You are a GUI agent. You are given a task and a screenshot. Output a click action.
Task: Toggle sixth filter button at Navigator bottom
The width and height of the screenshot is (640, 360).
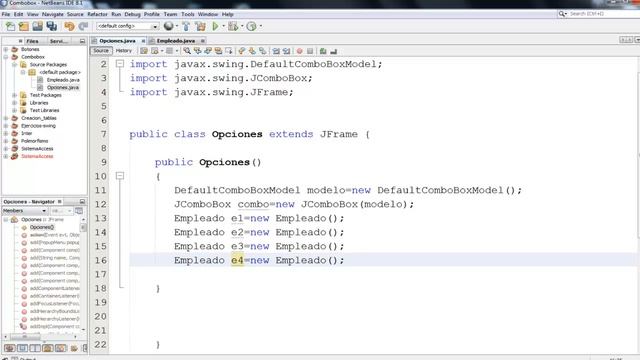click(x=74, y=348)
